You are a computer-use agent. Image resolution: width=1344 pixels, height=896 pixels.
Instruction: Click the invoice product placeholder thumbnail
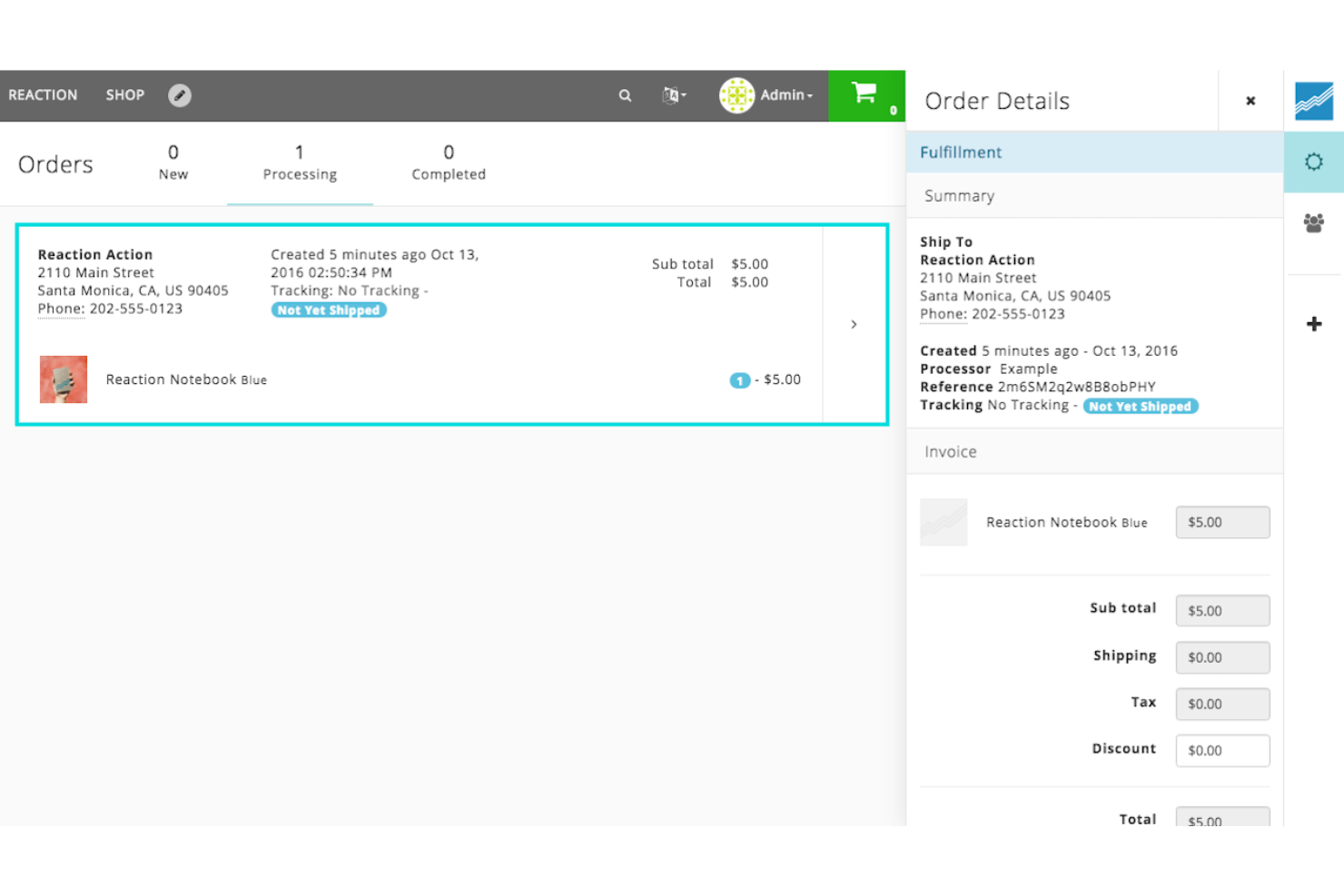(x=944, y=522)
